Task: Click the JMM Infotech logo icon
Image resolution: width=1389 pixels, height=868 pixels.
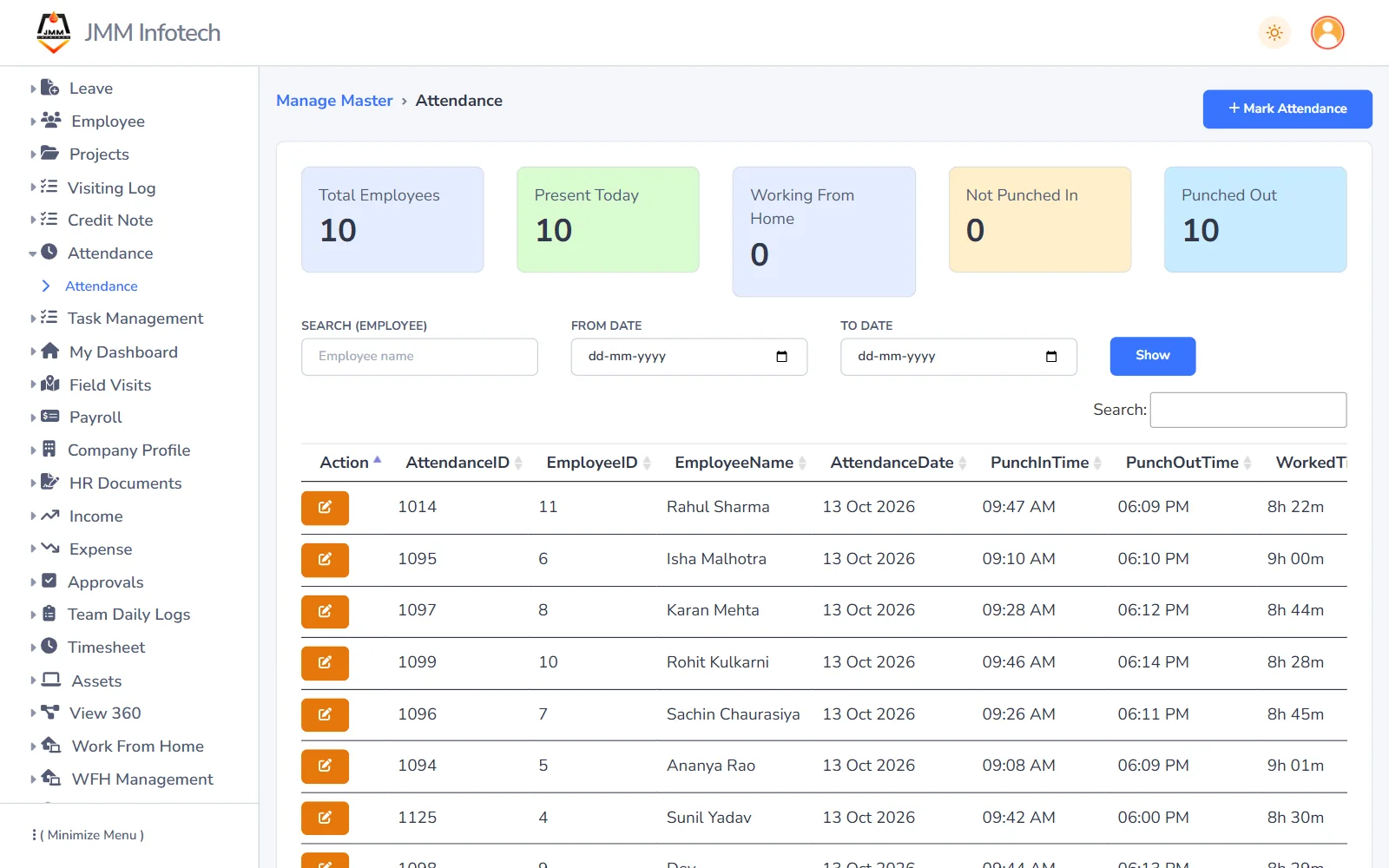Action: (54, 32)
